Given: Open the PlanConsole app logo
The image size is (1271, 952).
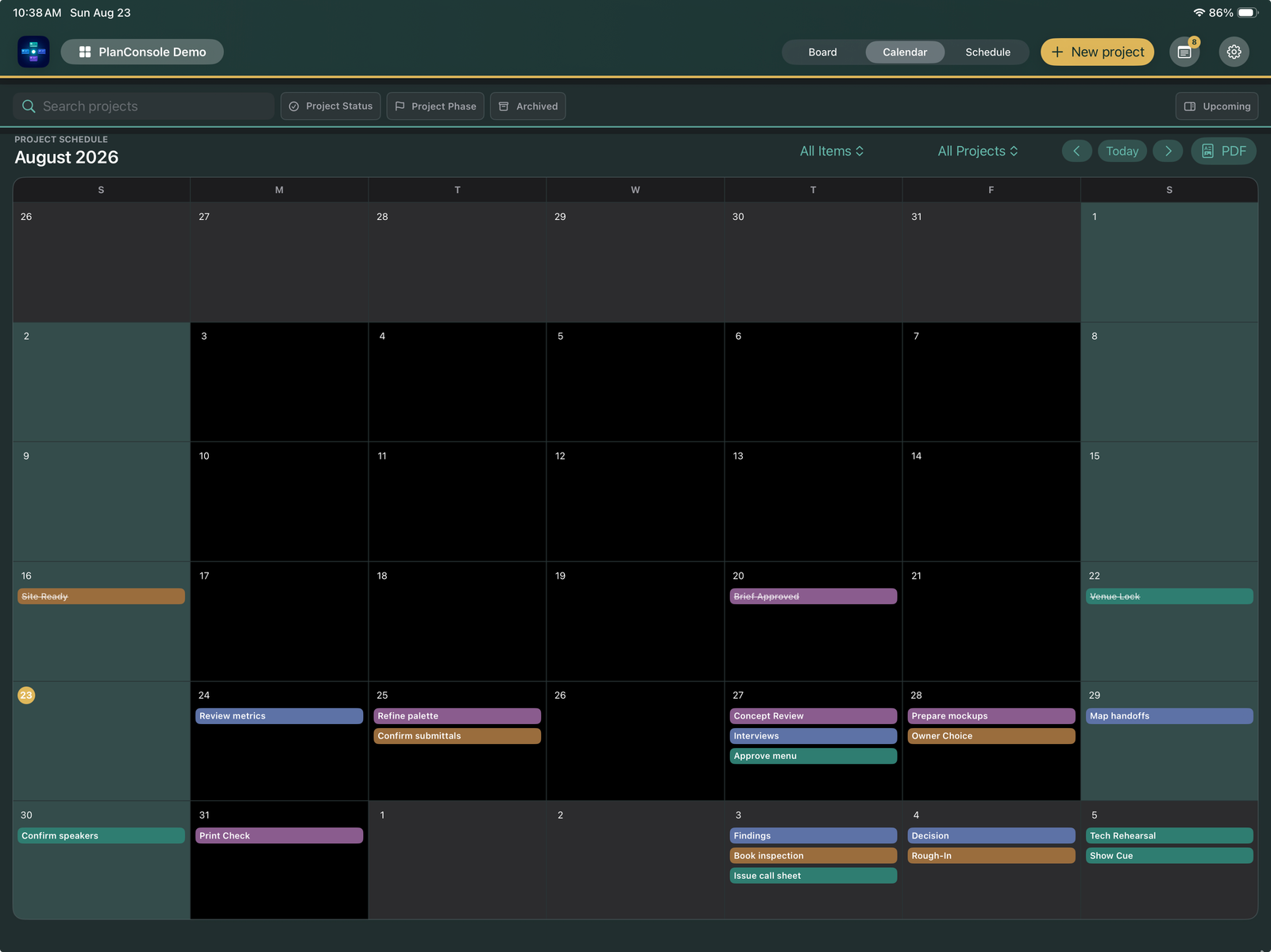Looking at the screenshot, I should tap(33, 52).
